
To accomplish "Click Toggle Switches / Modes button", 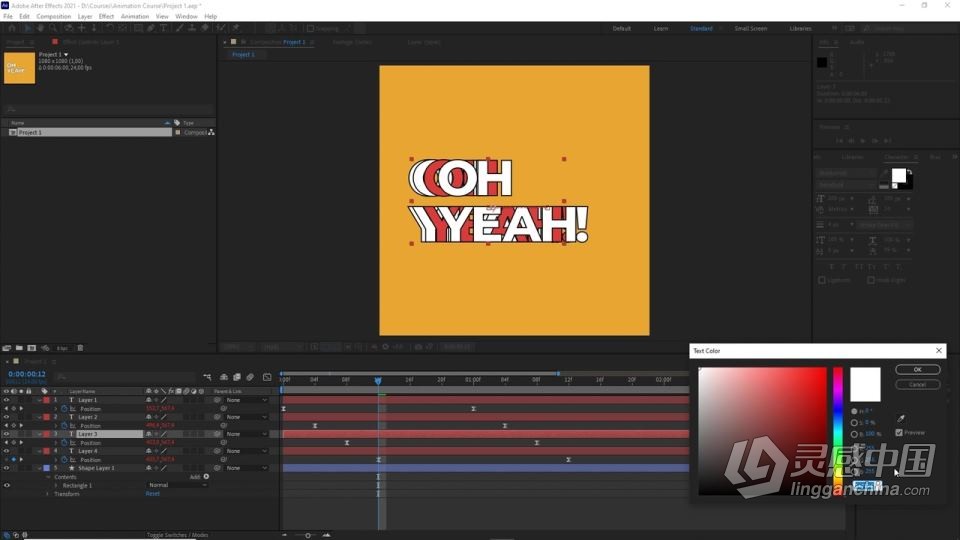I will (x=178, y=535).
